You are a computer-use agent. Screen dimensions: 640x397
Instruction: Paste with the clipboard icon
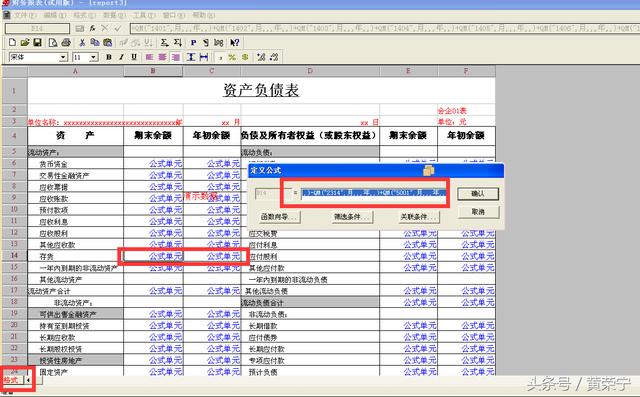(x=107, y=42)
